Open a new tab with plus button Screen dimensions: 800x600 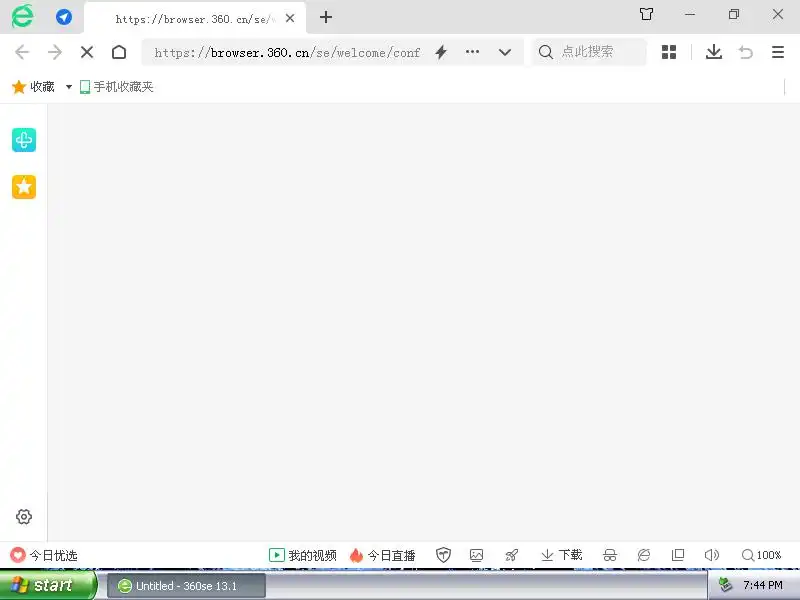326,17
